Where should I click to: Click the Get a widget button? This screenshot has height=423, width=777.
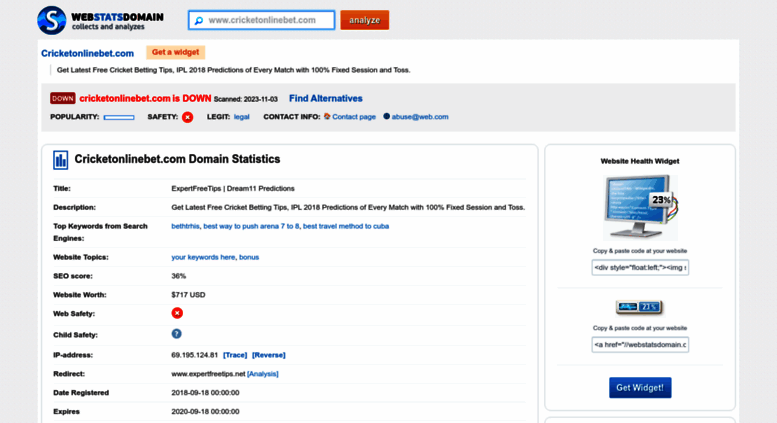tap(175, 52)
